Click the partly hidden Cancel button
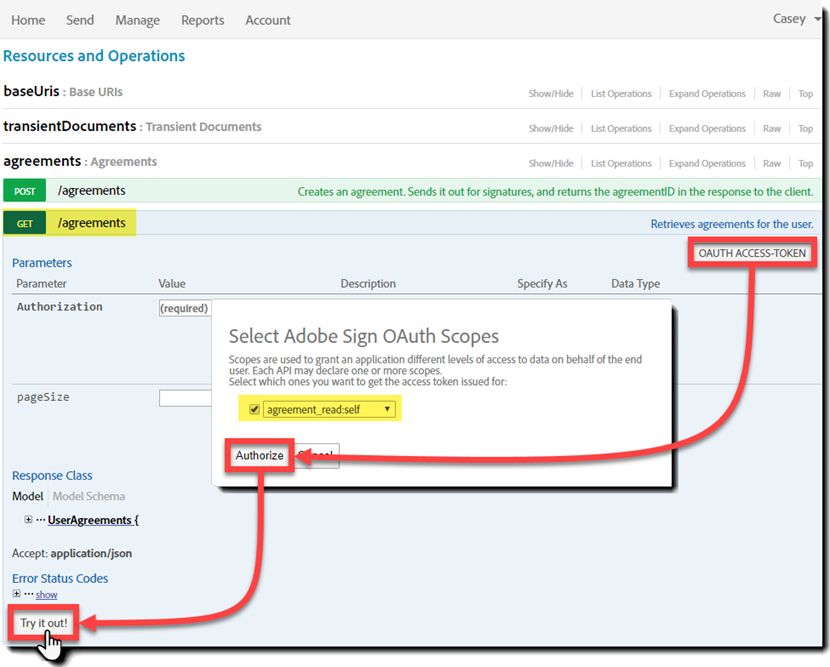This screenshot has height=667, width=830. (317, 455)
